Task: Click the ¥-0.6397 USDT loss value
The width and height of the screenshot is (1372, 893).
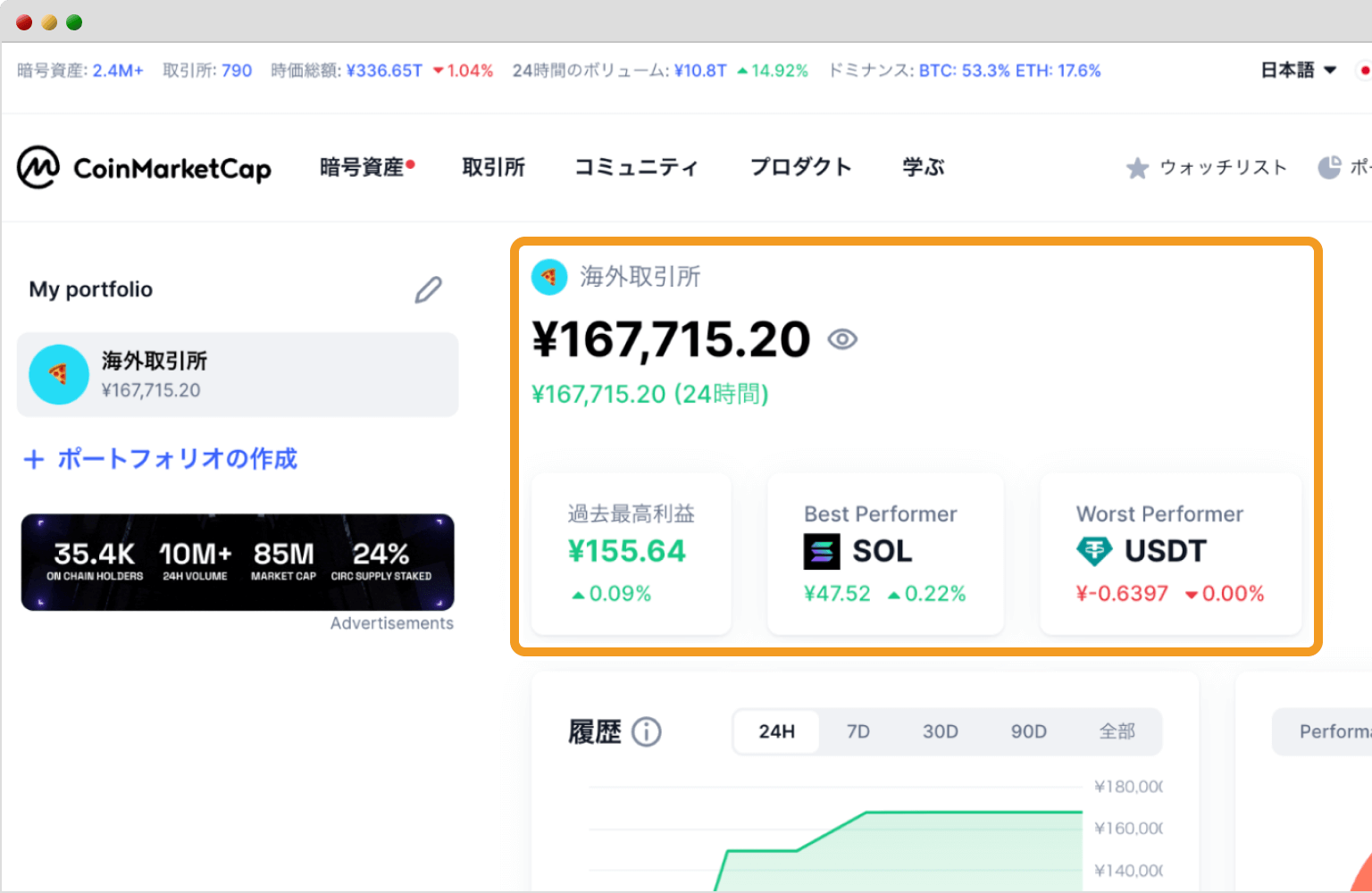Action: pyautogui.click(x=1122, y=594)
